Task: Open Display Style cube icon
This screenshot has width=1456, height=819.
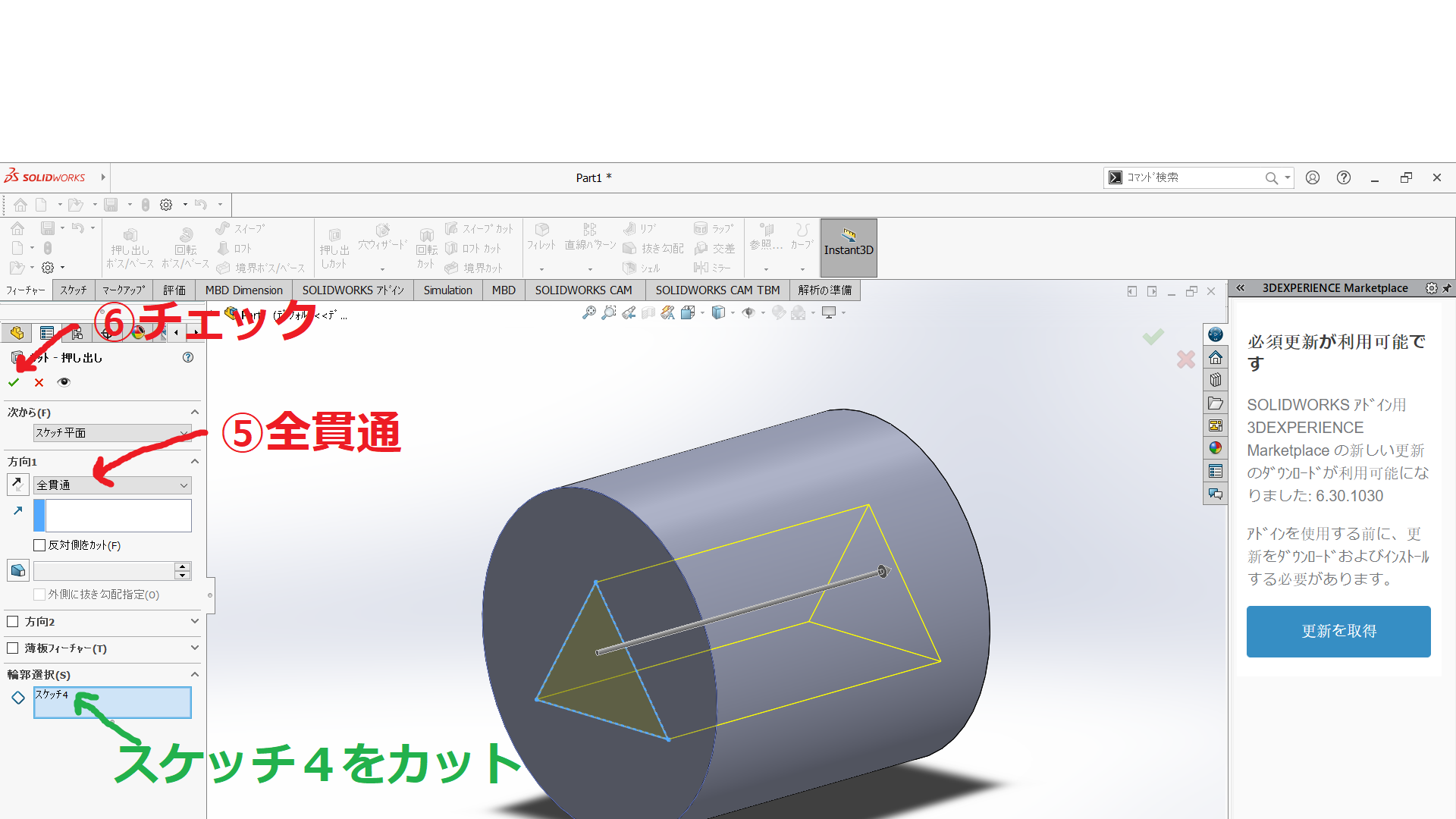Action: [x=718, y=312]
